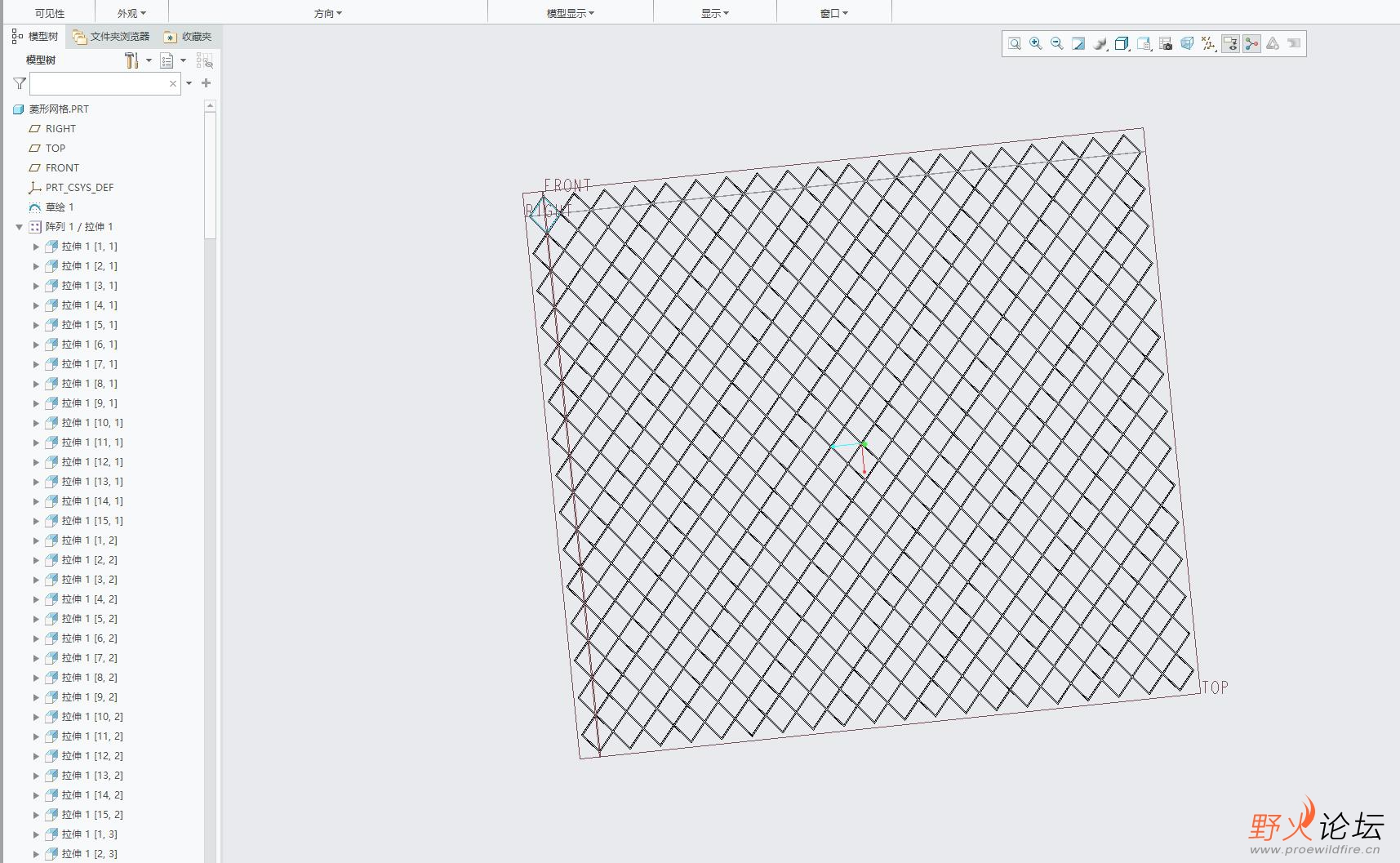Open the rendering options icon
1400x863 pixels.
[x=1100, y=44]
